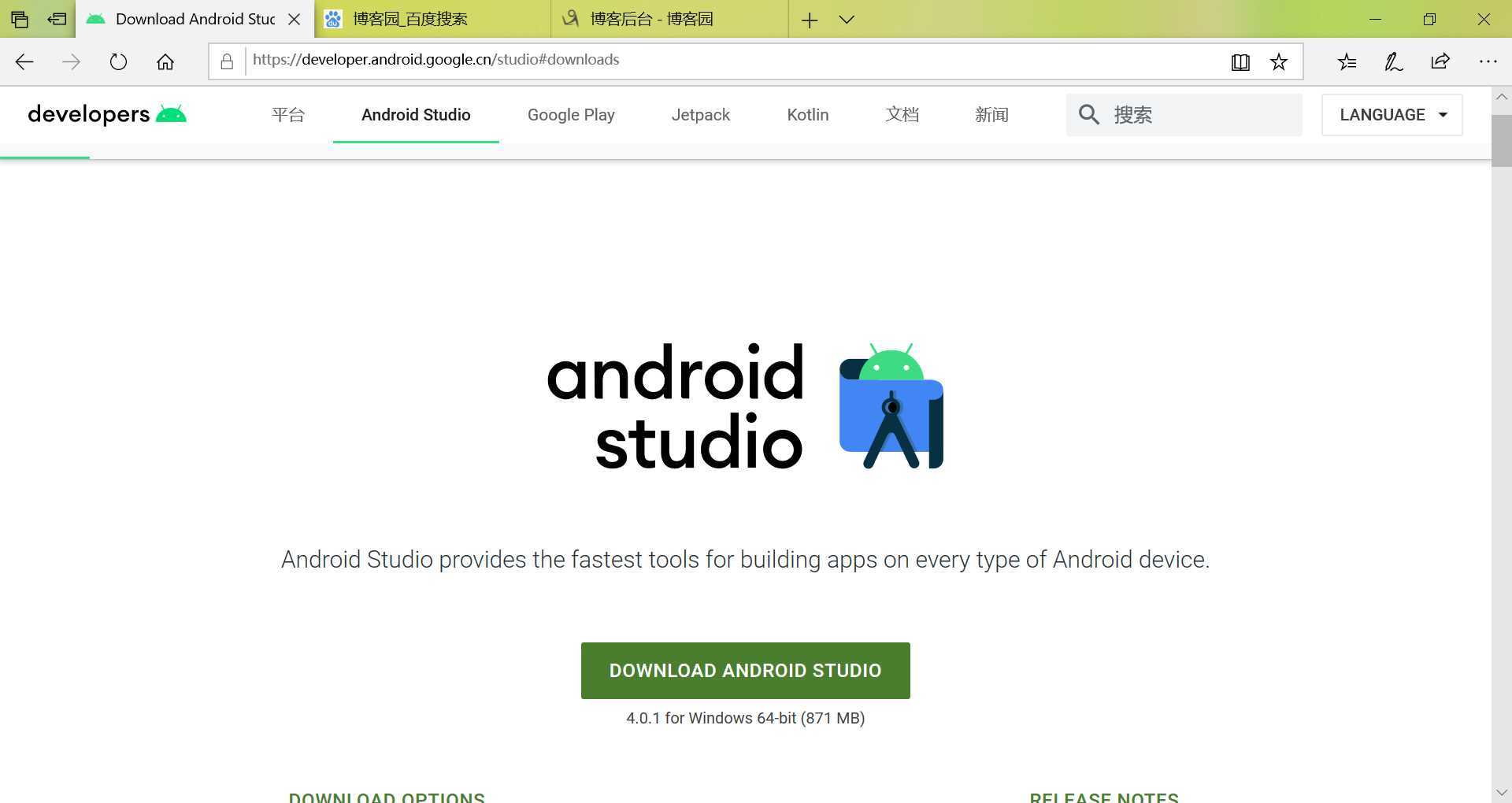
Task: Open the Android Studio nav item
Action: tap(416, 115)
